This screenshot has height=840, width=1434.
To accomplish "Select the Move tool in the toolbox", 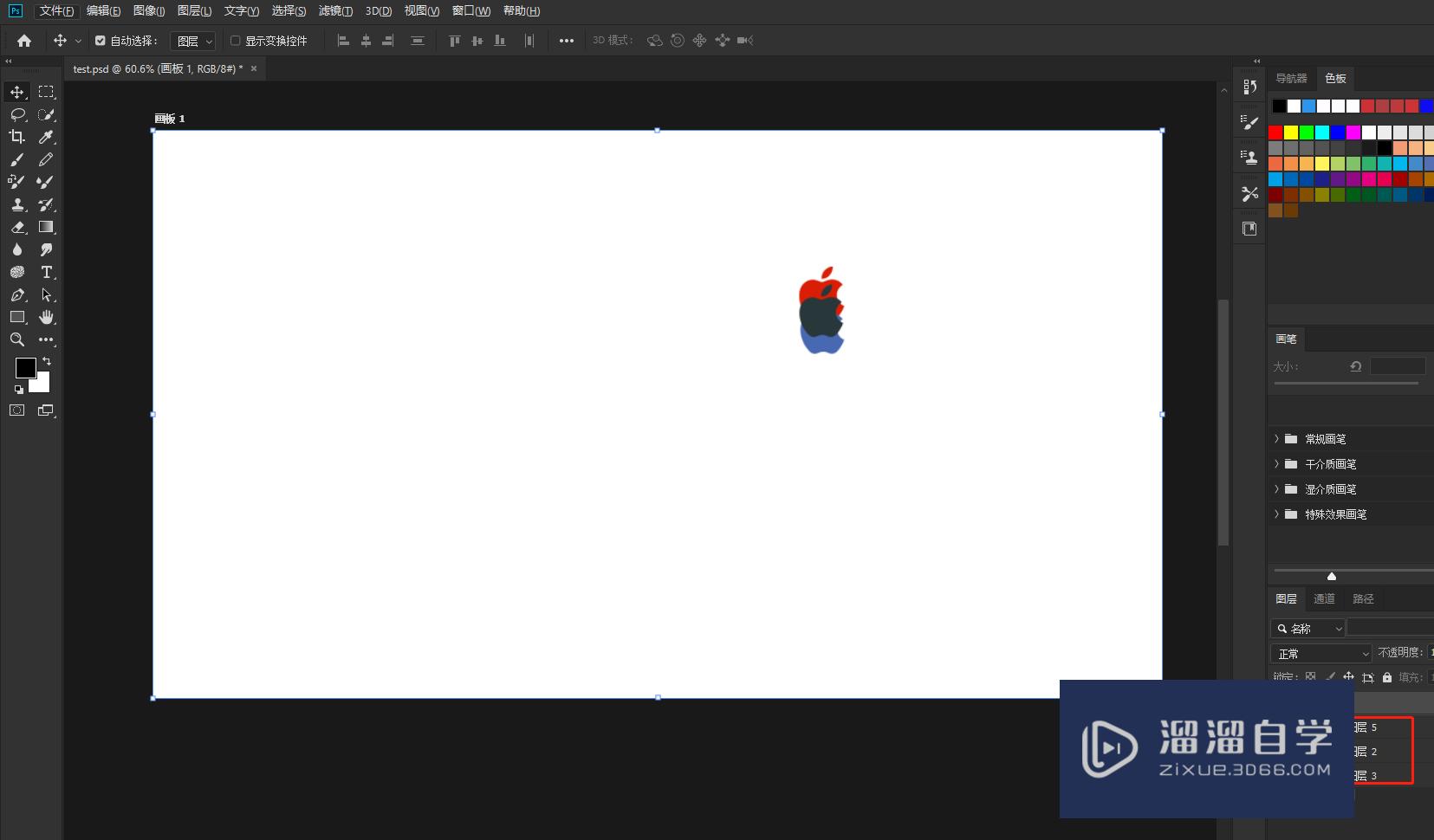I will (17, 92).
